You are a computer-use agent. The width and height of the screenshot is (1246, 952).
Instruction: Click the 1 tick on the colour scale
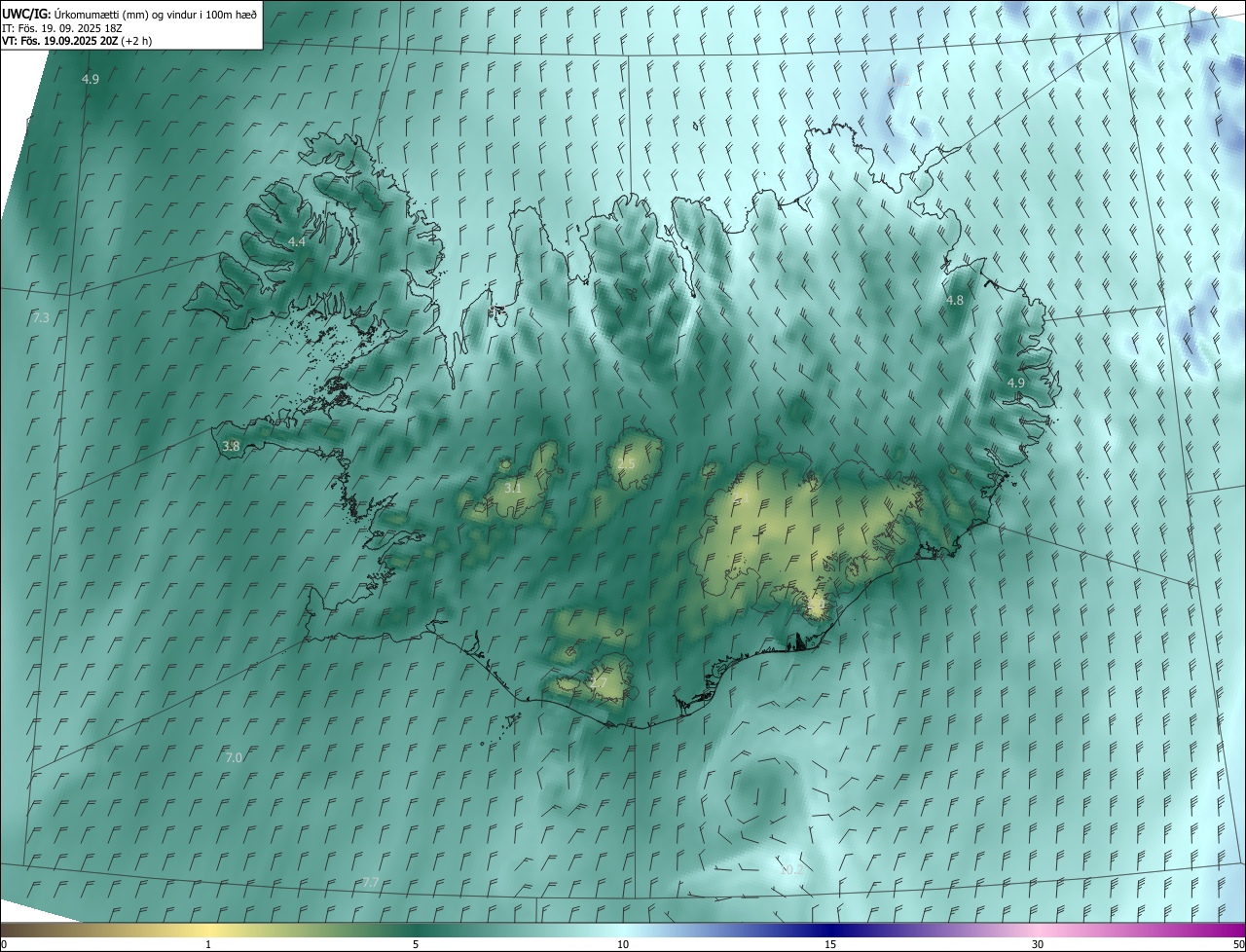coord(208,945)
